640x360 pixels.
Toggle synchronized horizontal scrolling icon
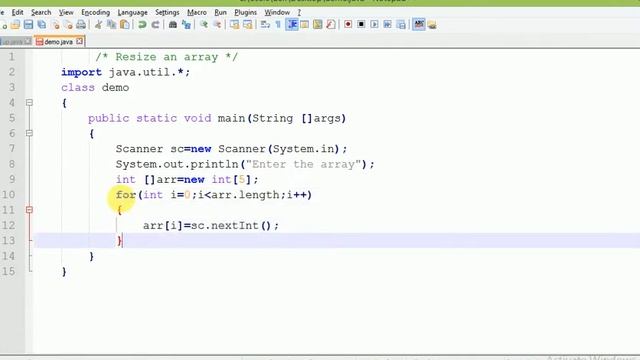coord(247,24)
